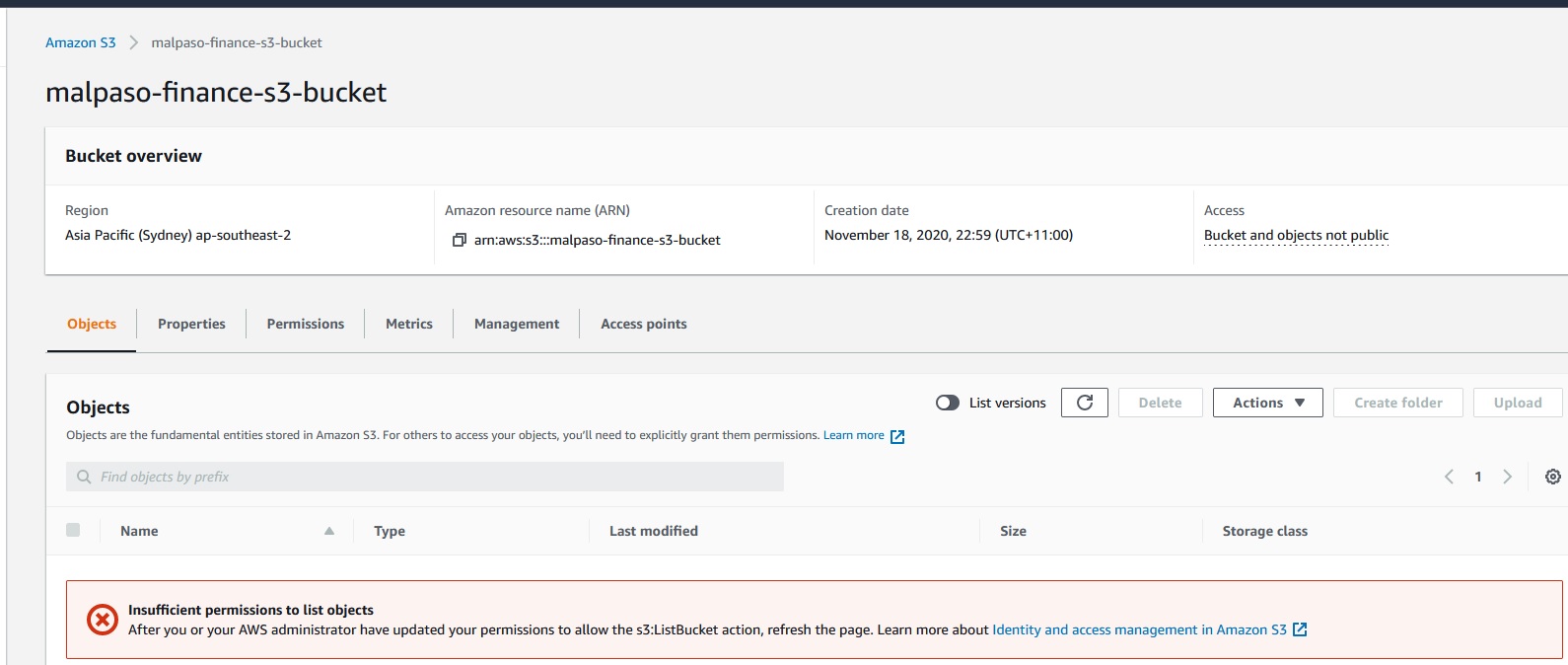Open Identity and access management in Amazon S3 link

coord(1139,629)
